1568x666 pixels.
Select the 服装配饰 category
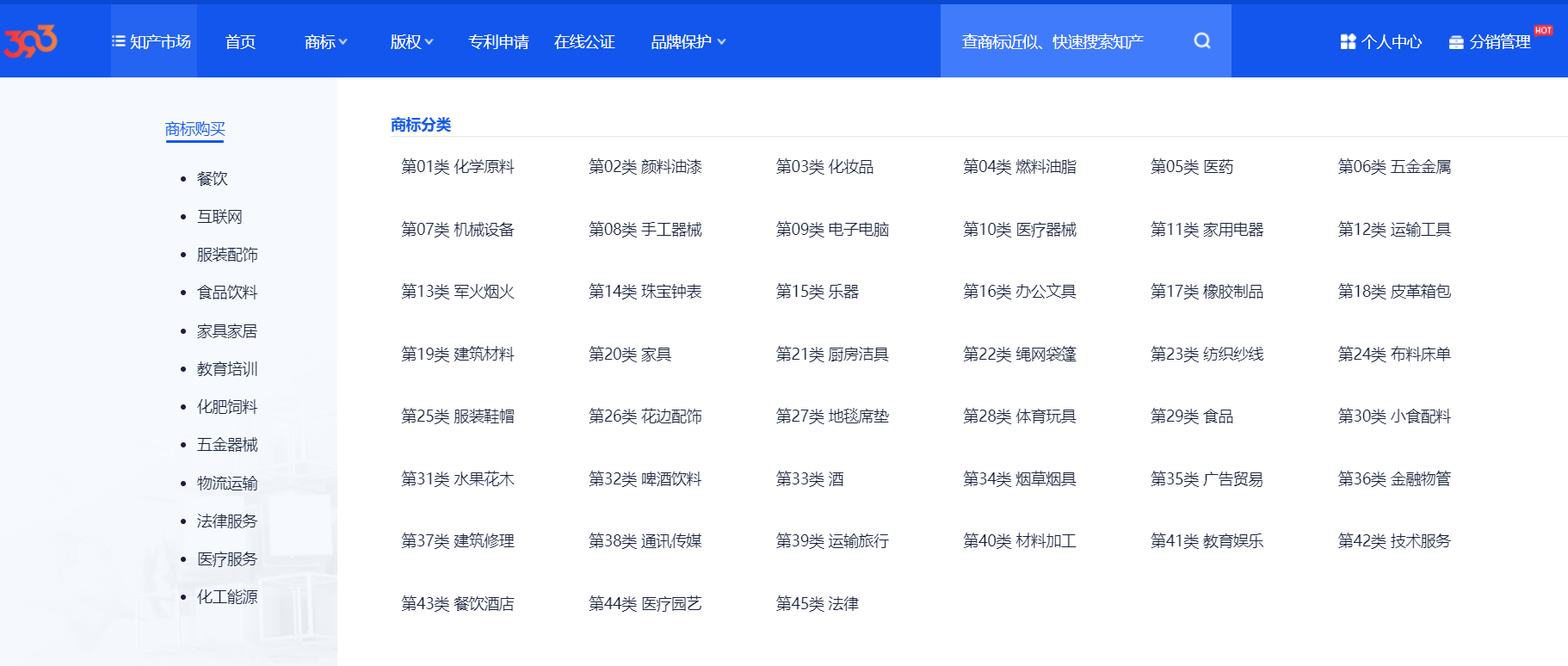[x=227, y=255]
